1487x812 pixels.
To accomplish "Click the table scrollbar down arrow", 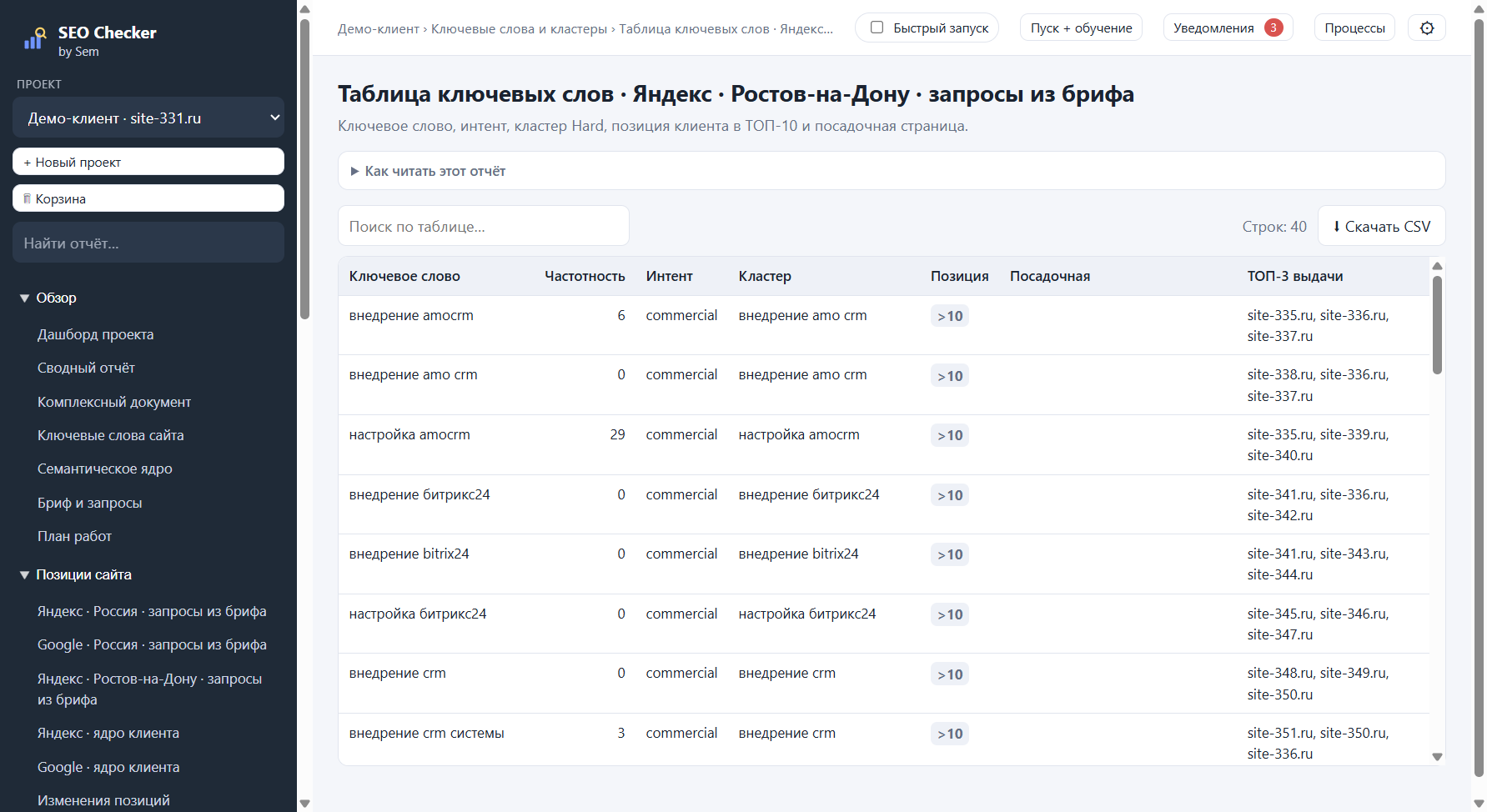I will tap(1437, 757).
